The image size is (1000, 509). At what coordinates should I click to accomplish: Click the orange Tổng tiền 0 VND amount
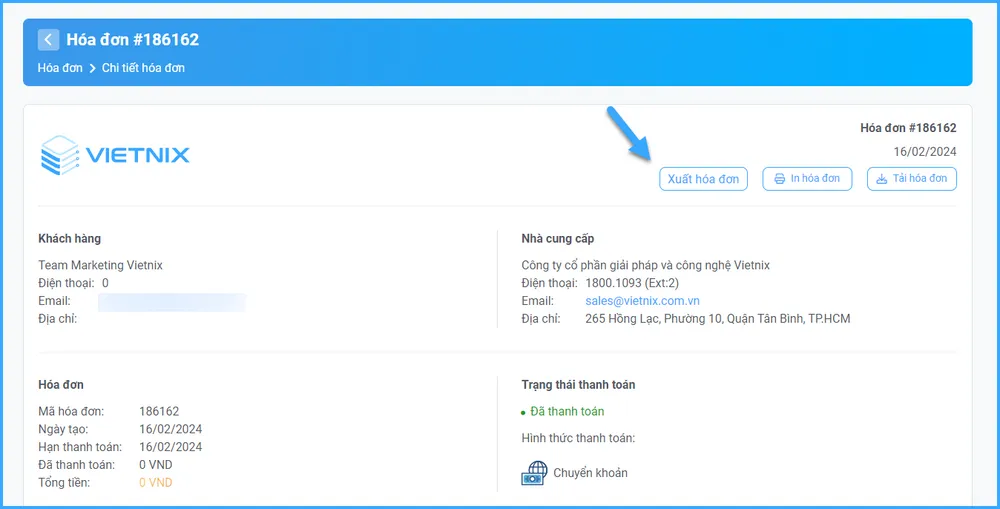pyautogui.click(x=155, y=483)
